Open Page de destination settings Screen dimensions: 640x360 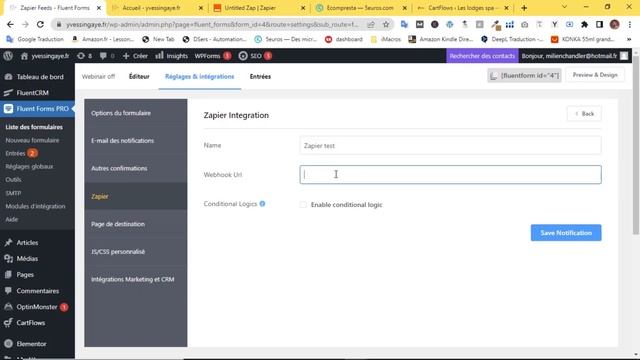[x=136, y=224]
